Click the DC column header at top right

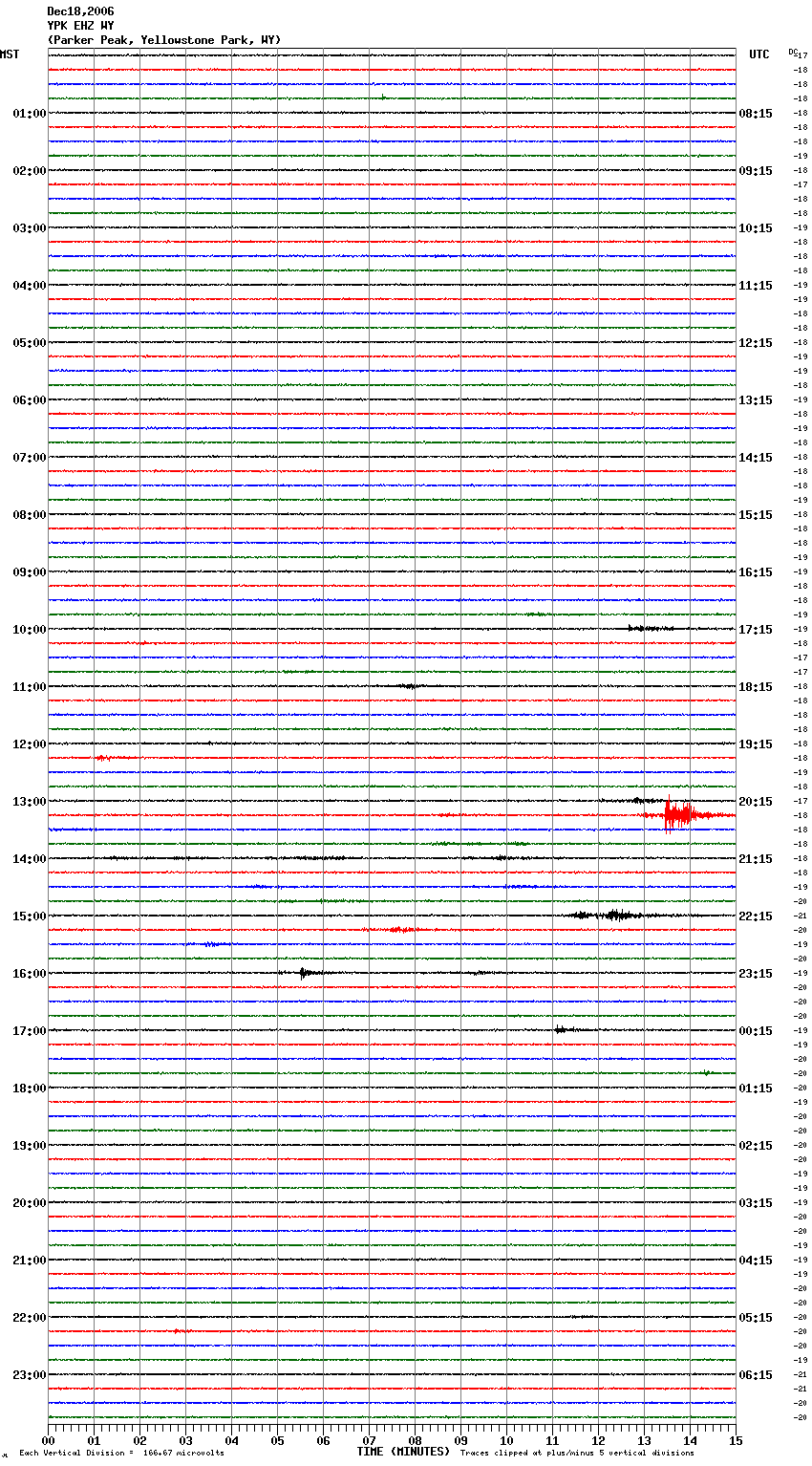coord(793,52)
